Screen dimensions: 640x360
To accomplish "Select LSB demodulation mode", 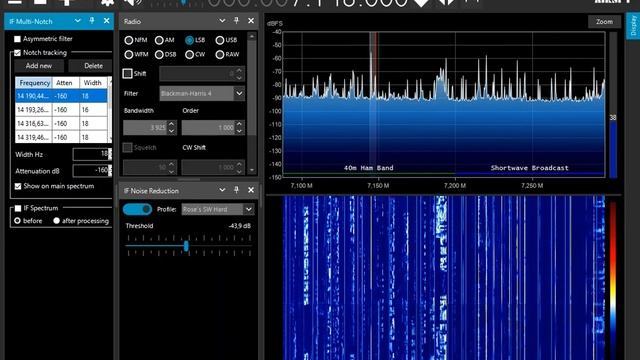I will pyautogui.click(x=189, y=40).
